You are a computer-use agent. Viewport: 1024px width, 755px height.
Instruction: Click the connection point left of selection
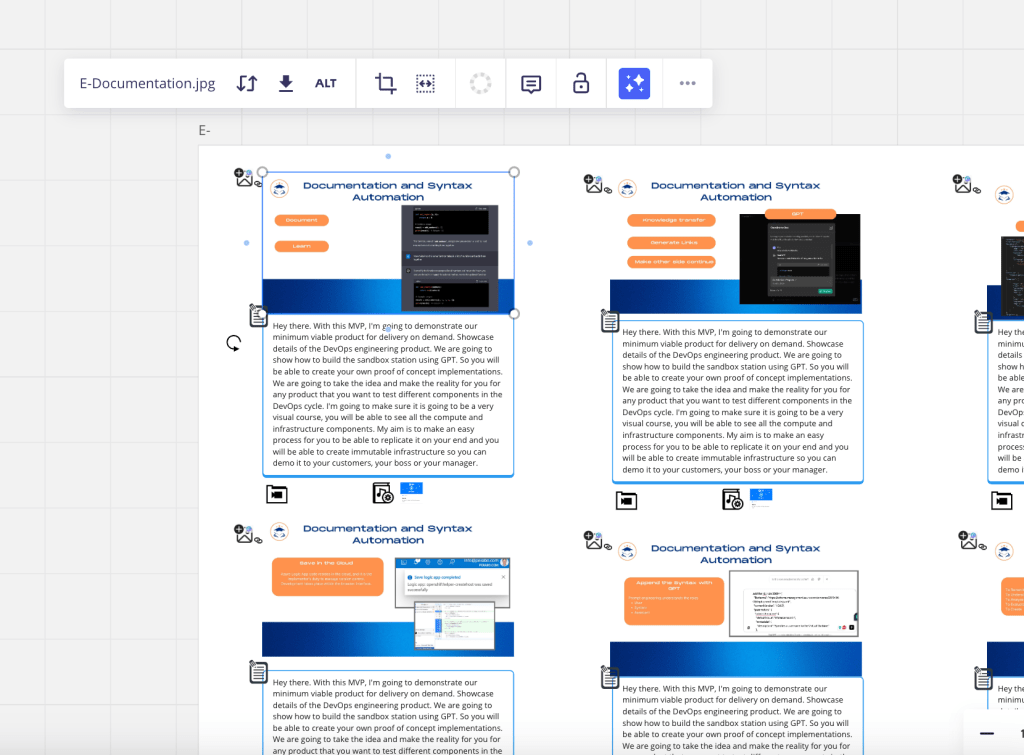246,243
